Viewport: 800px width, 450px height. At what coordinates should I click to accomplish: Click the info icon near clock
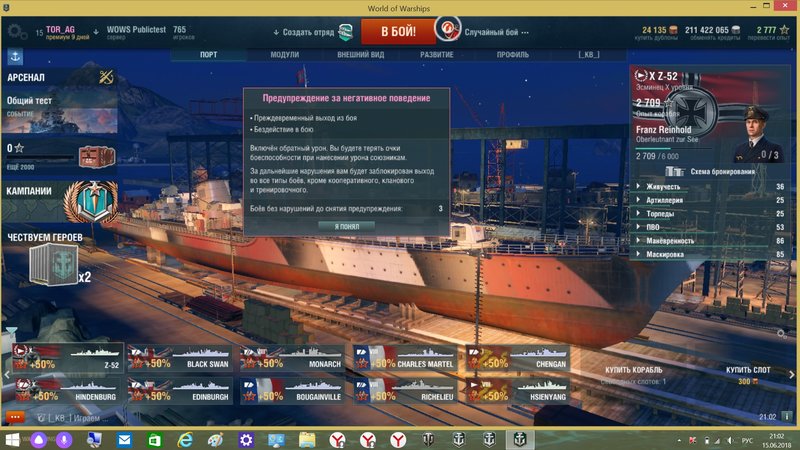click(x=787, y=416)
